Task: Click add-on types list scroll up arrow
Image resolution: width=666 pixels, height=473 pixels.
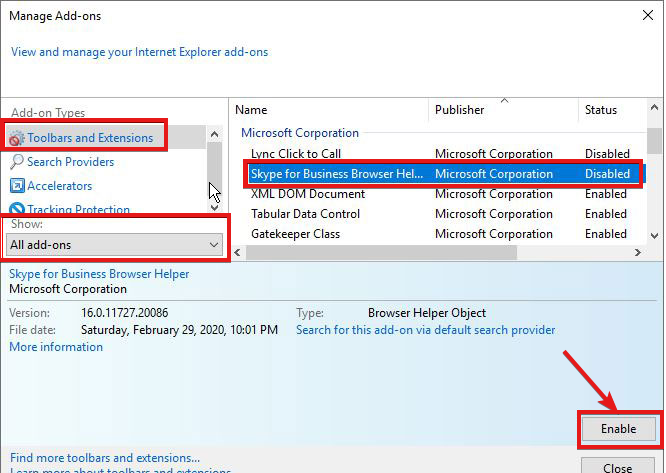Action: pos(214,135)
